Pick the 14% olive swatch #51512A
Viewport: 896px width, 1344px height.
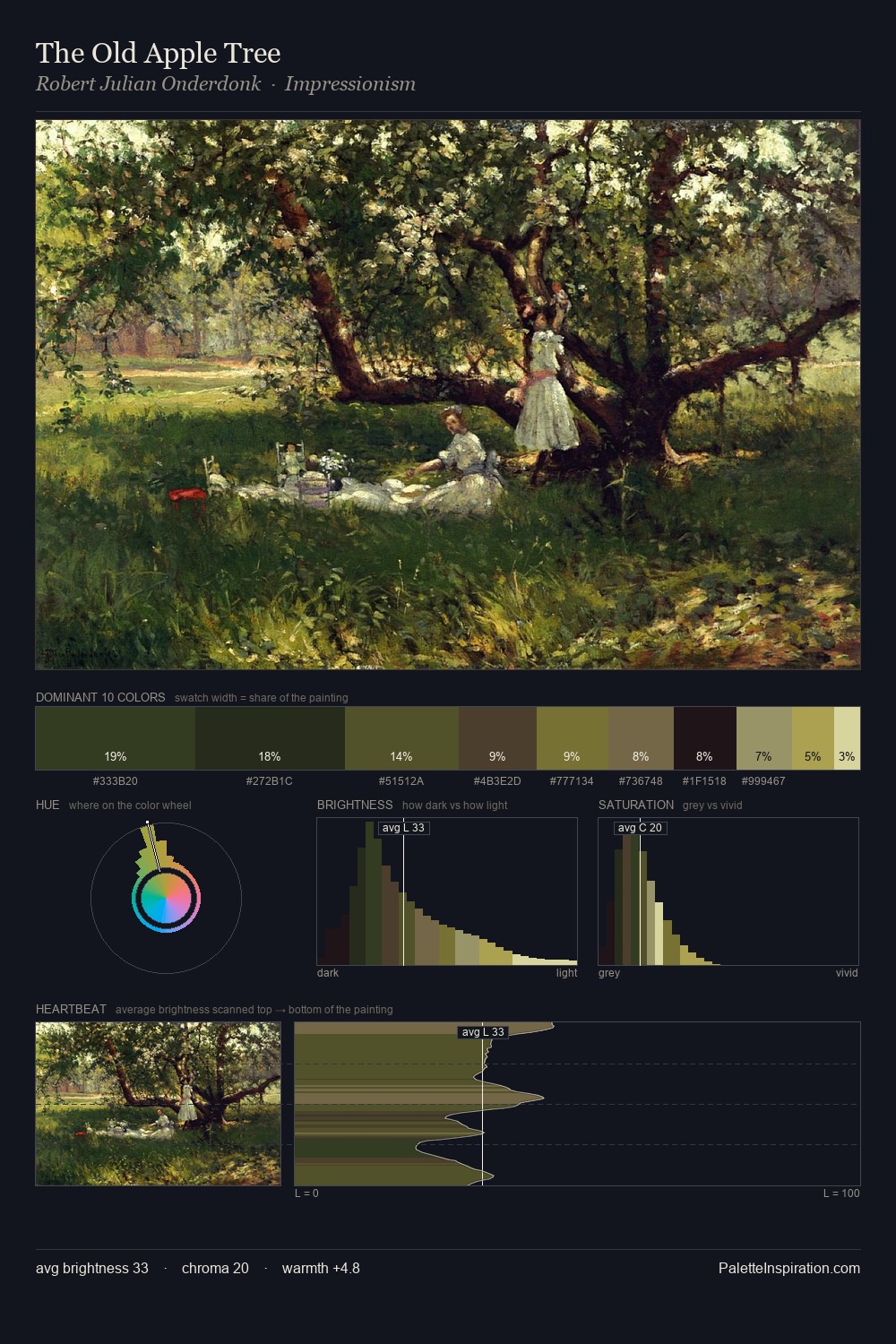tap(401, 738)
